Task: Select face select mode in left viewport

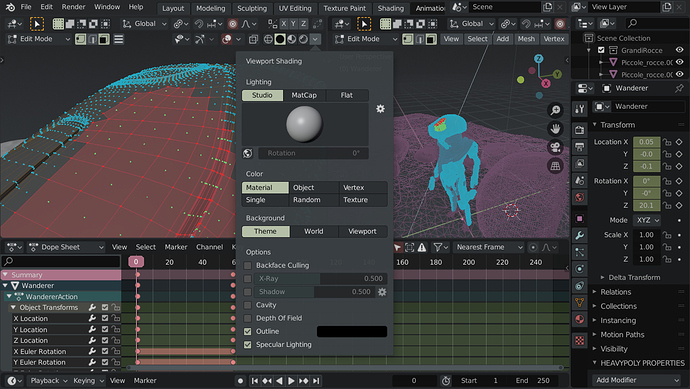Action: 104,39
